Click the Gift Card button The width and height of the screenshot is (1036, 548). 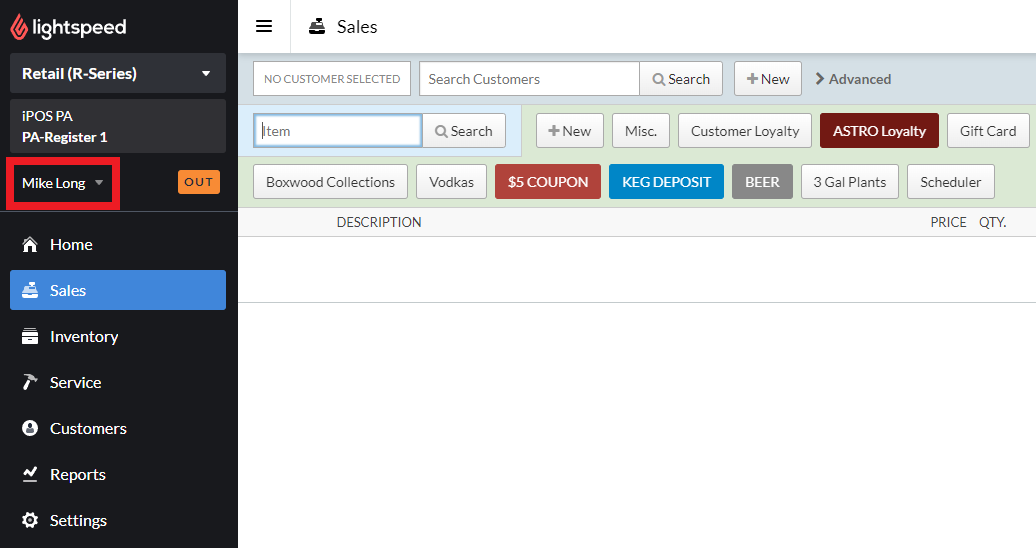click(987, 131)
